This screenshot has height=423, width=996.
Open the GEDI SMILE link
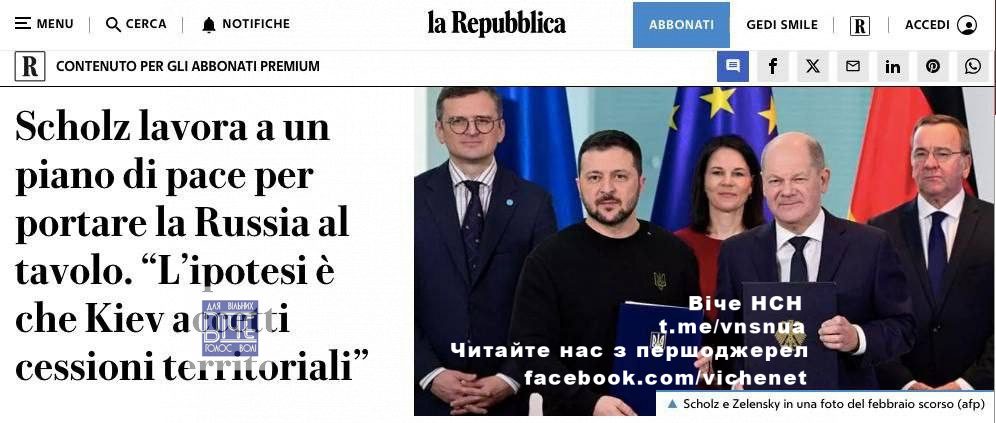click(x=782, y=25)
